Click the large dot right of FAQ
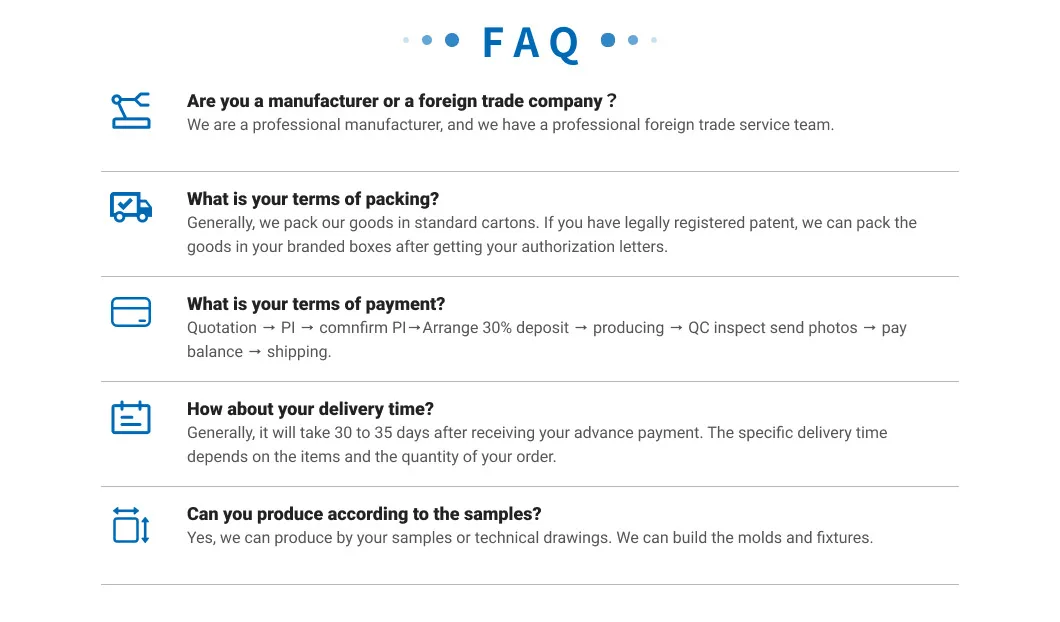1060x622 pixels. tap(608, 40)
